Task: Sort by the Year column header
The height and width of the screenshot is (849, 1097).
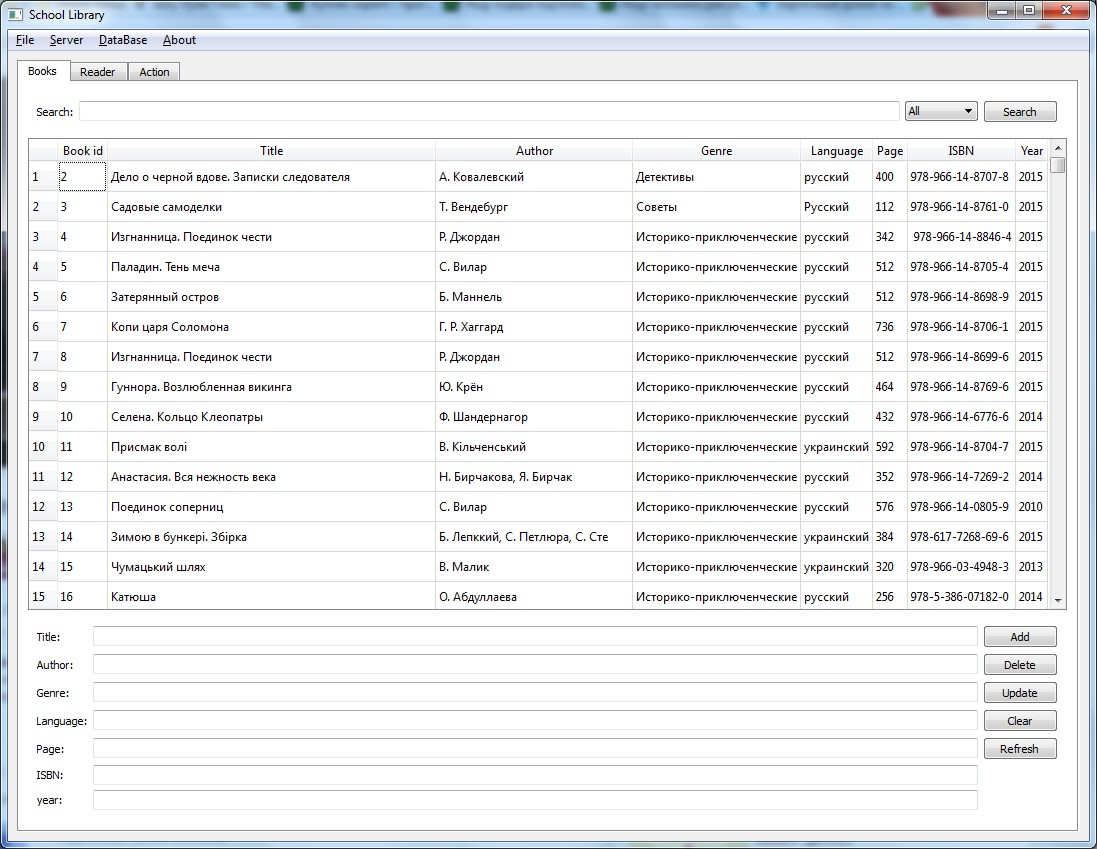Action: coord(1032,150)
